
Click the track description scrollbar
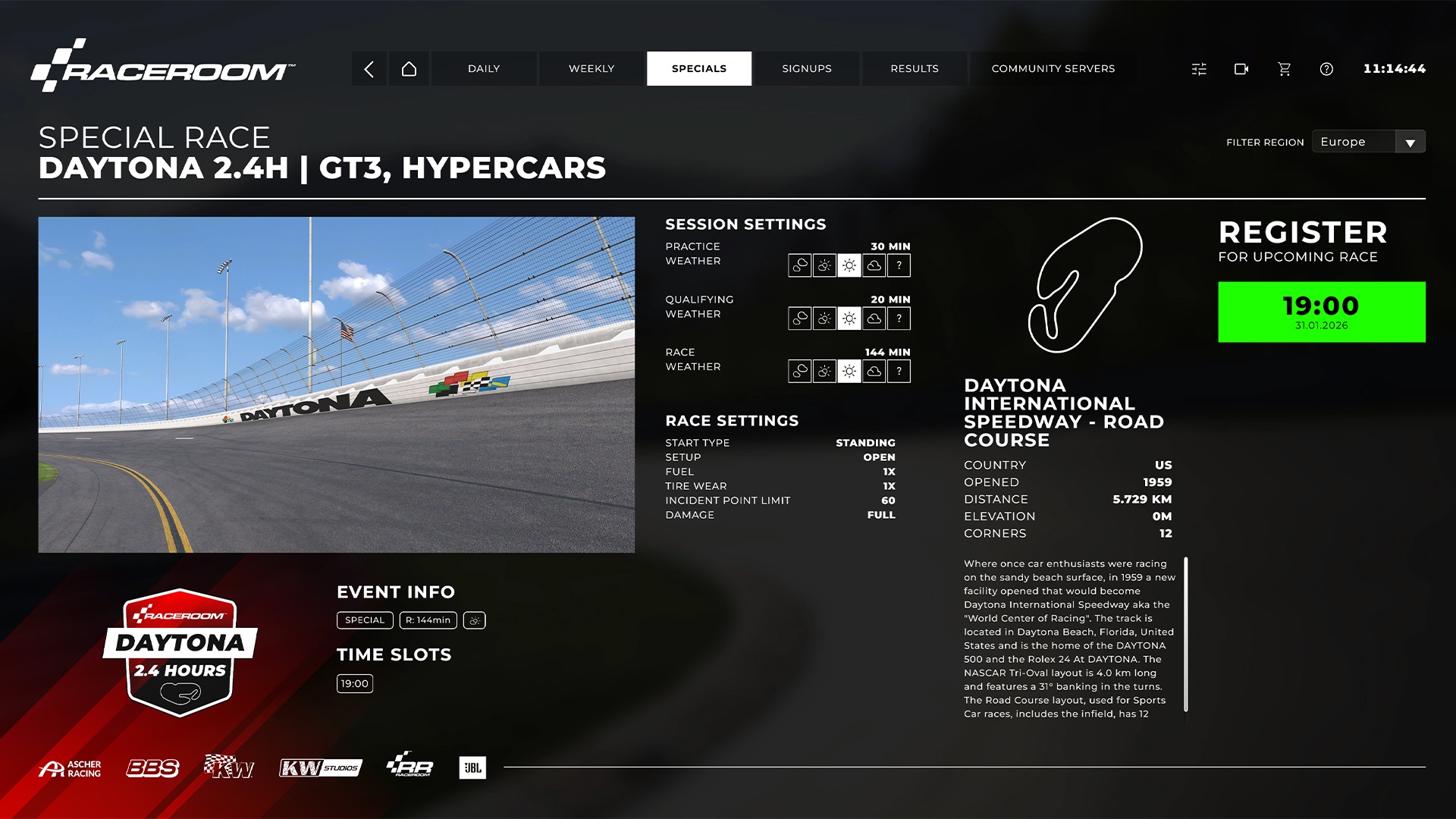[1185, 634]
